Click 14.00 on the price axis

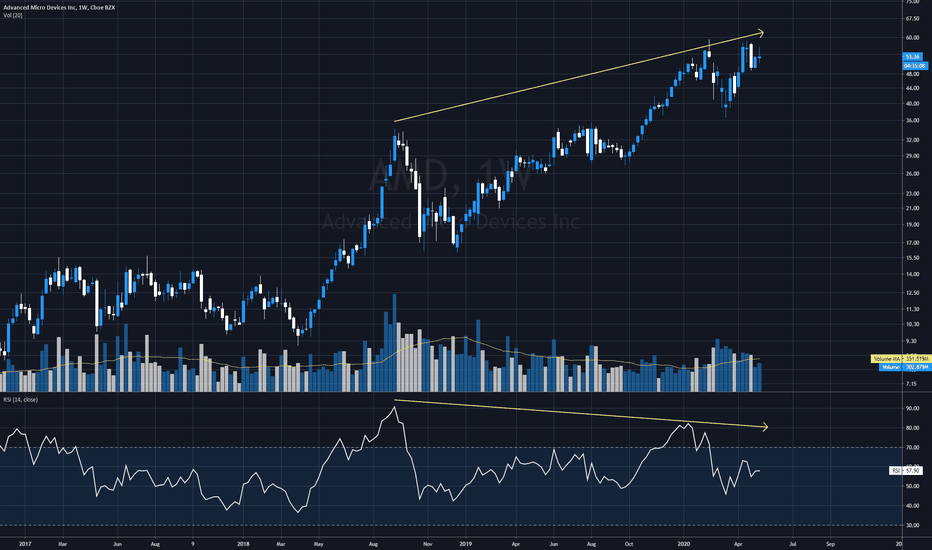point(912,275)
